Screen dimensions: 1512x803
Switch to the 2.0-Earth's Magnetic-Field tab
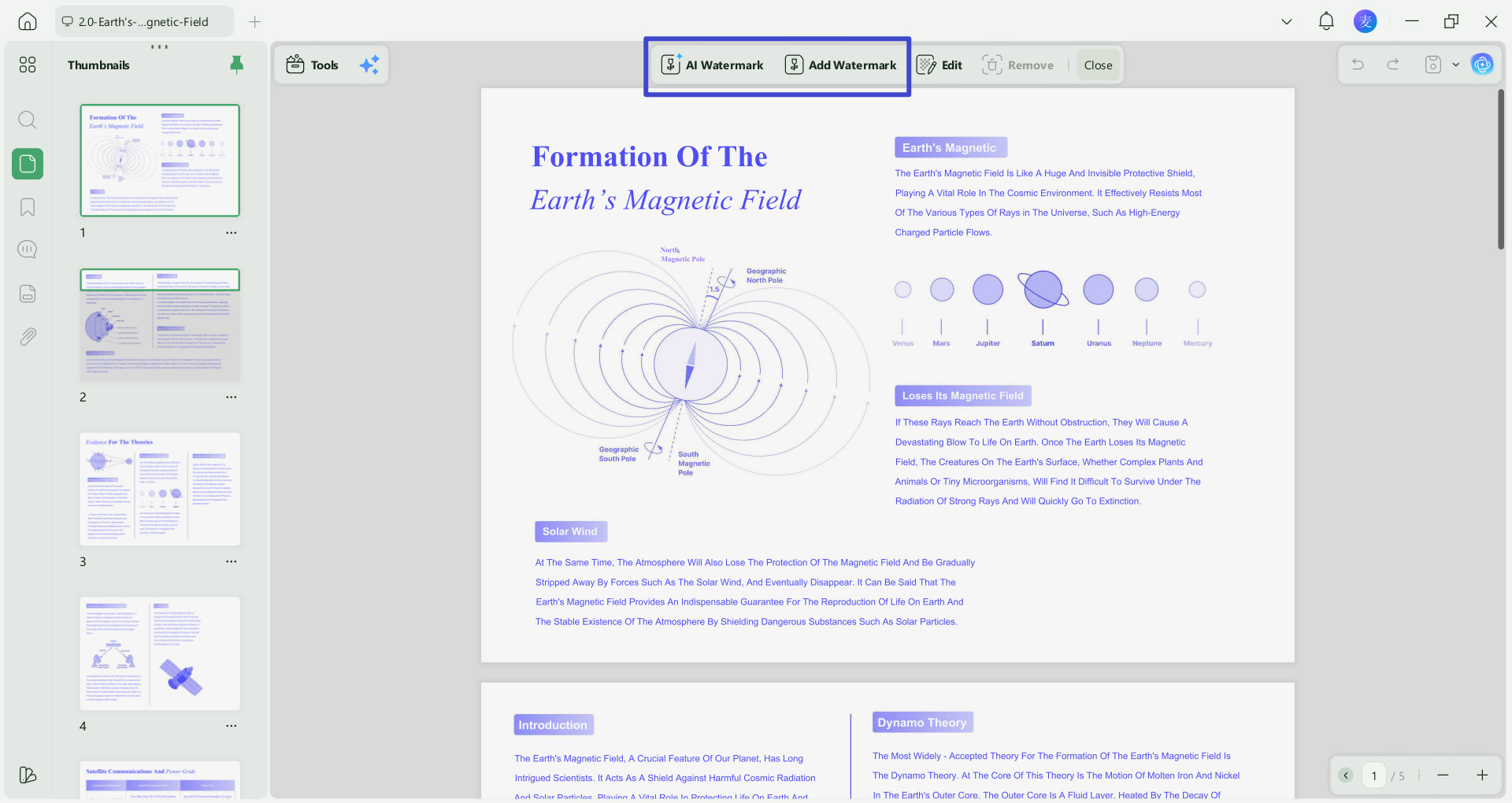point(144,21)
